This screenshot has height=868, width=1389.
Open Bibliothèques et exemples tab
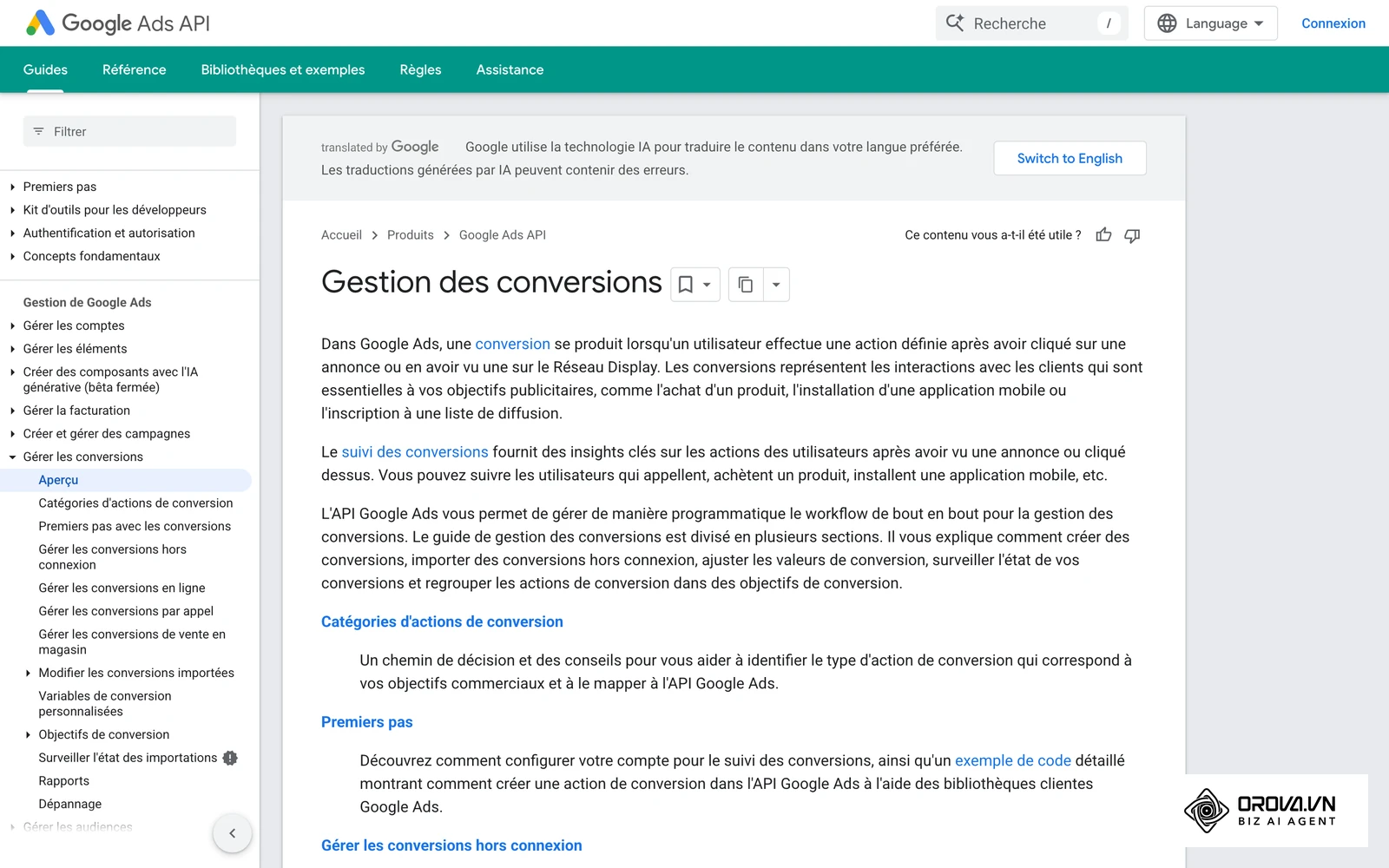[283, 69]
